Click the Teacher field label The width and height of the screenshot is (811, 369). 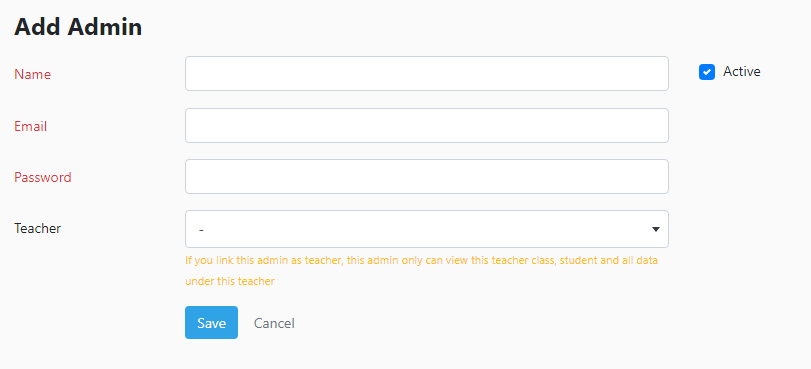pyautogui.click(x=37, y=228)
